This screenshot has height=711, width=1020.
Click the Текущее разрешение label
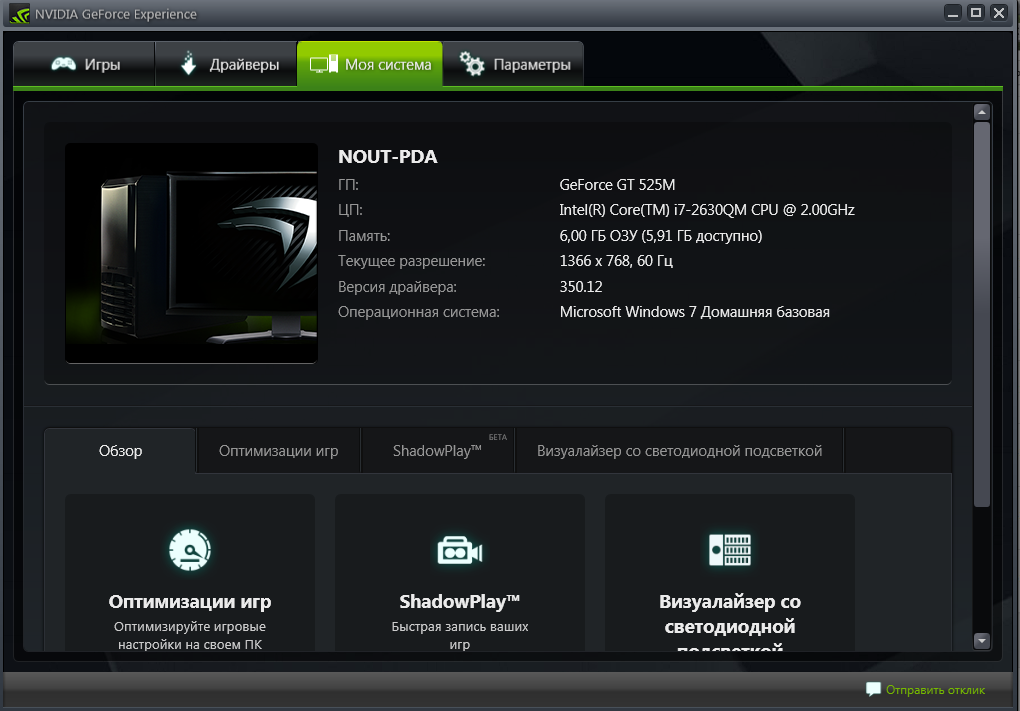412,261
